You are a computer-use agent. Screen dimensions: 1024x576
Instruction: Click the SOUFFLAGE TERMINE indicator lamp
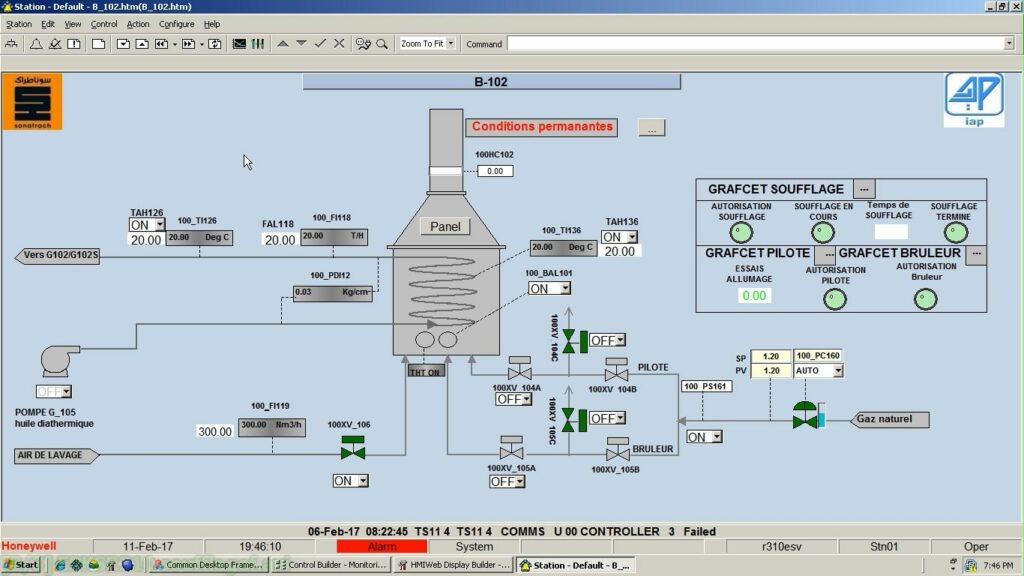(956, 232)
